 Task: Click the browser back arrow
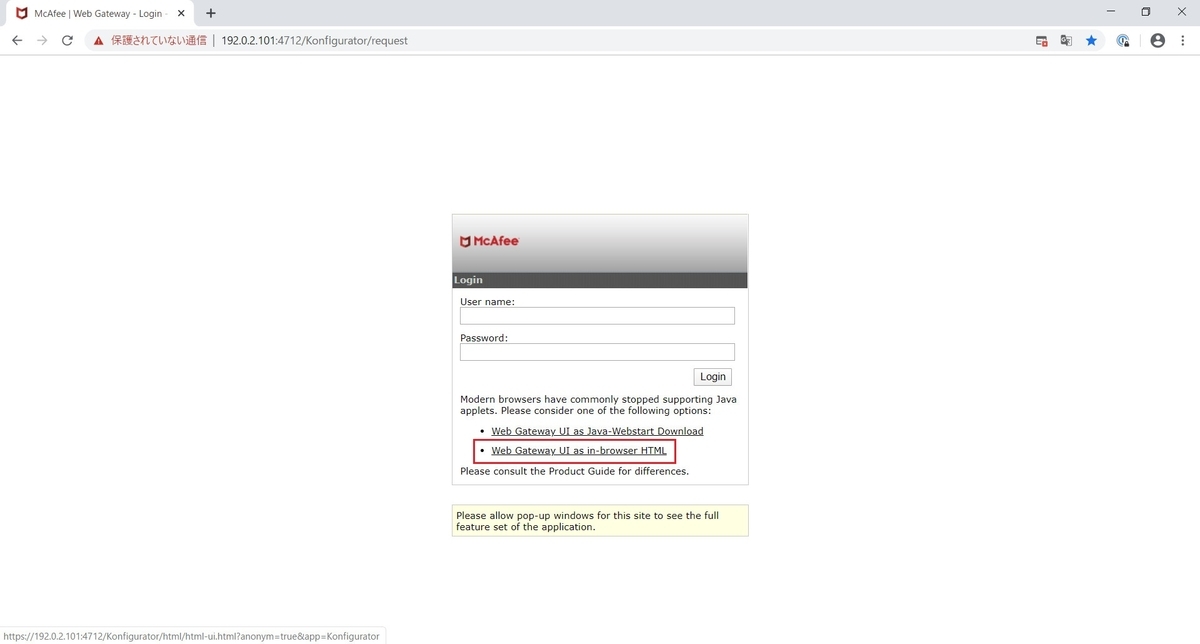(17, 41)
